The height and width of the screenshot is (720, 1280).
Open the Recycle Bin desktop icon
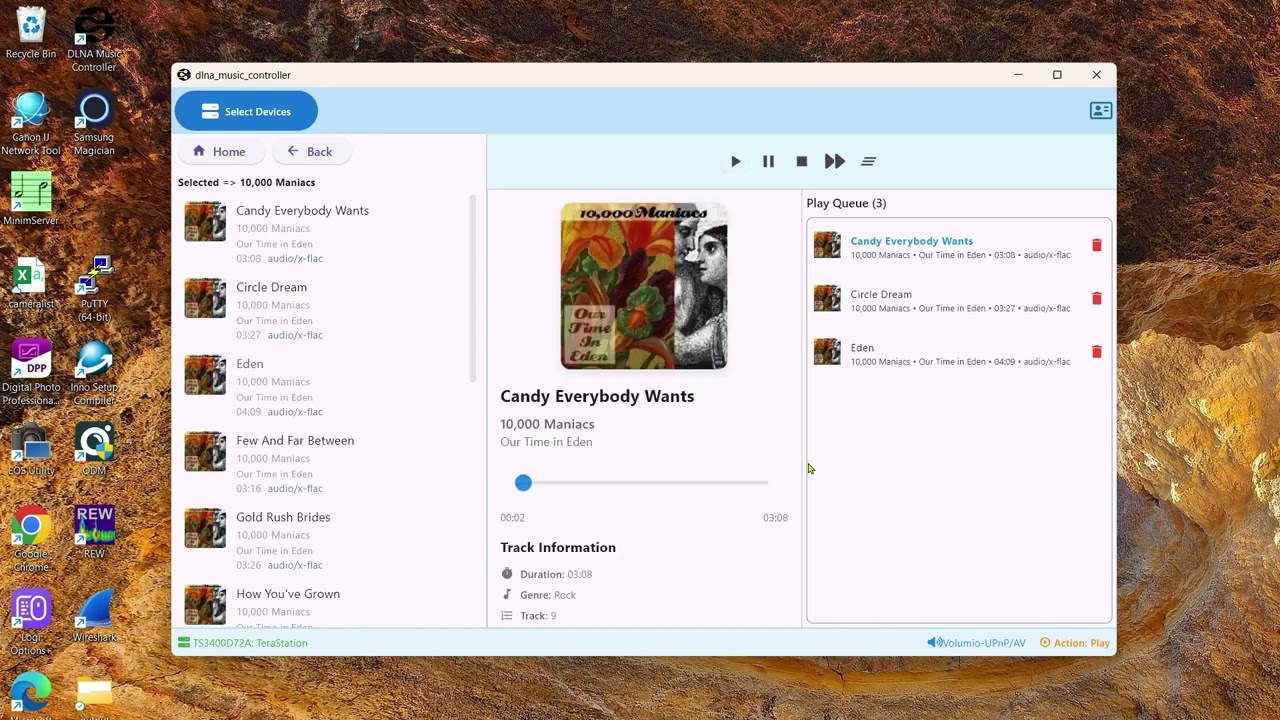[31, 33]
